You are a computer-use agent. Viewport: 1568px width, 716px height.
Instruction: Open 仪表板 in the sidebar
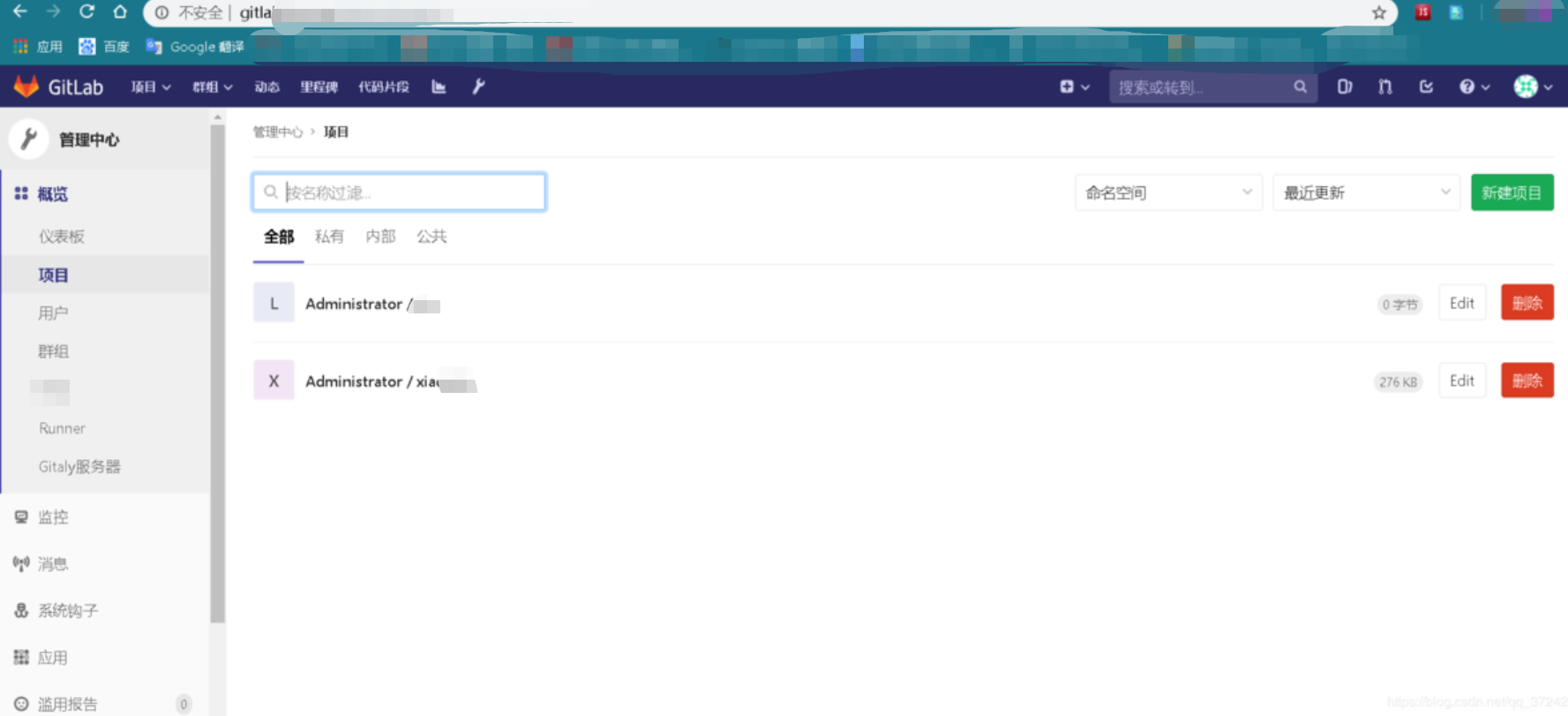pyautogui.click(x=62, y=237)
